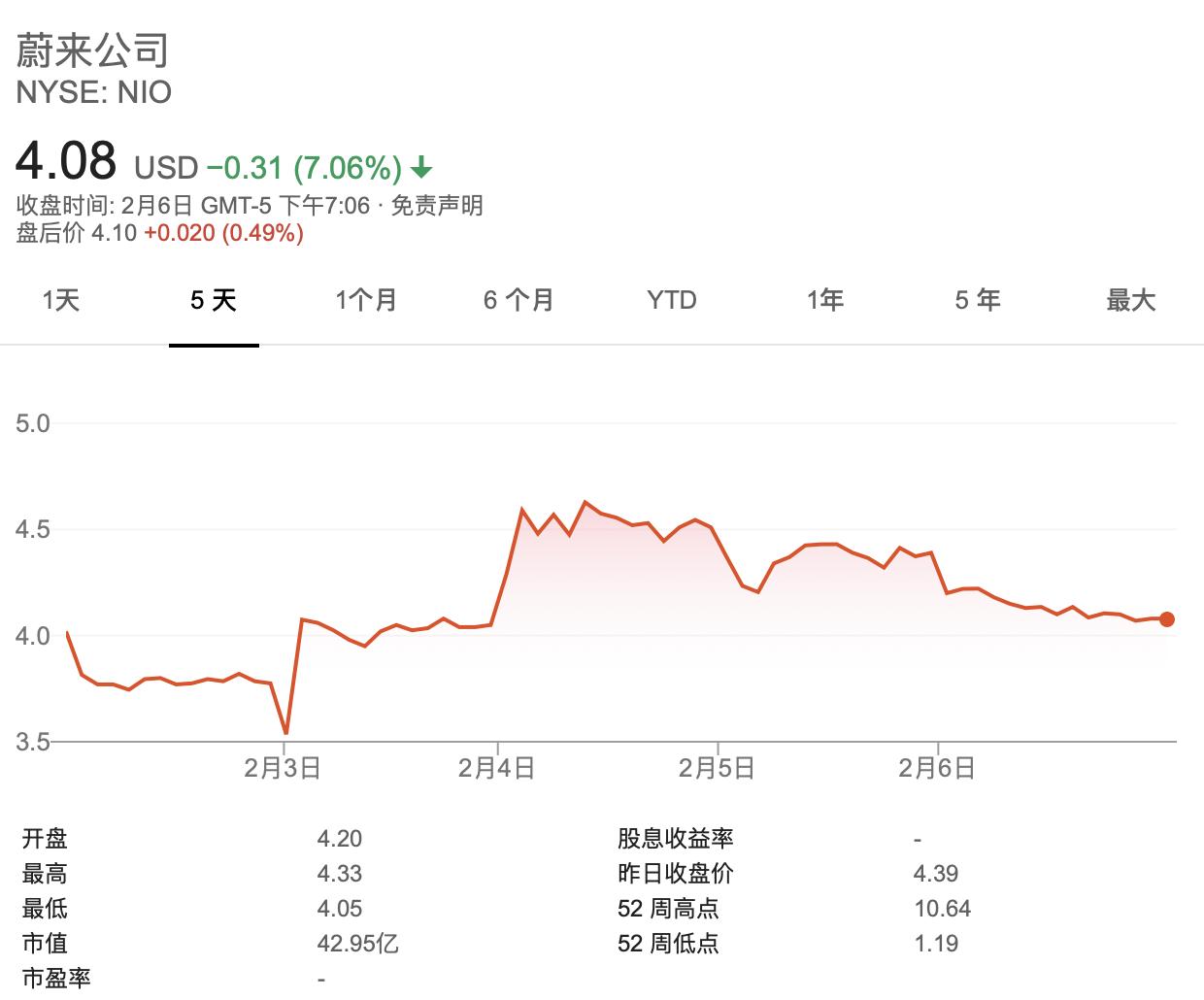Screen dimensions: 1204x1000
Task: Click the NYSE: NIO ticker text
Action: [94, 92]
